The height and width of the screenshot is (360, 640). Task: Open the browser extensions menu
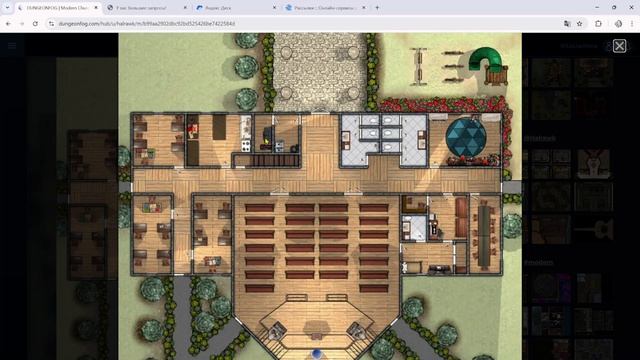coord(598,24)
